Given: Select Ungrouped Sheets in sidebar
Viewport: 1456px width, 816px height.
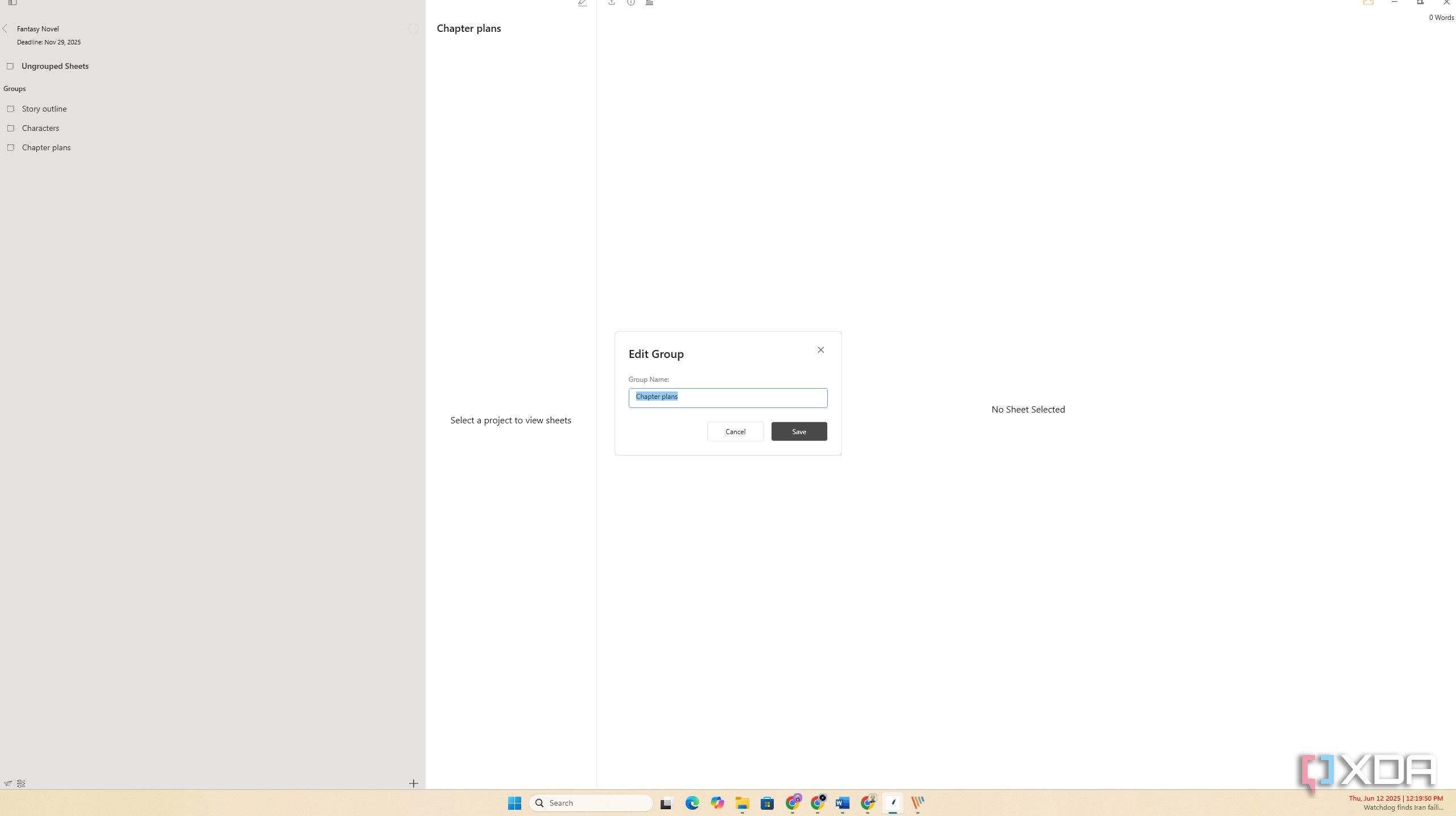Looking at the screenshot, I should [x=55, y=66].
